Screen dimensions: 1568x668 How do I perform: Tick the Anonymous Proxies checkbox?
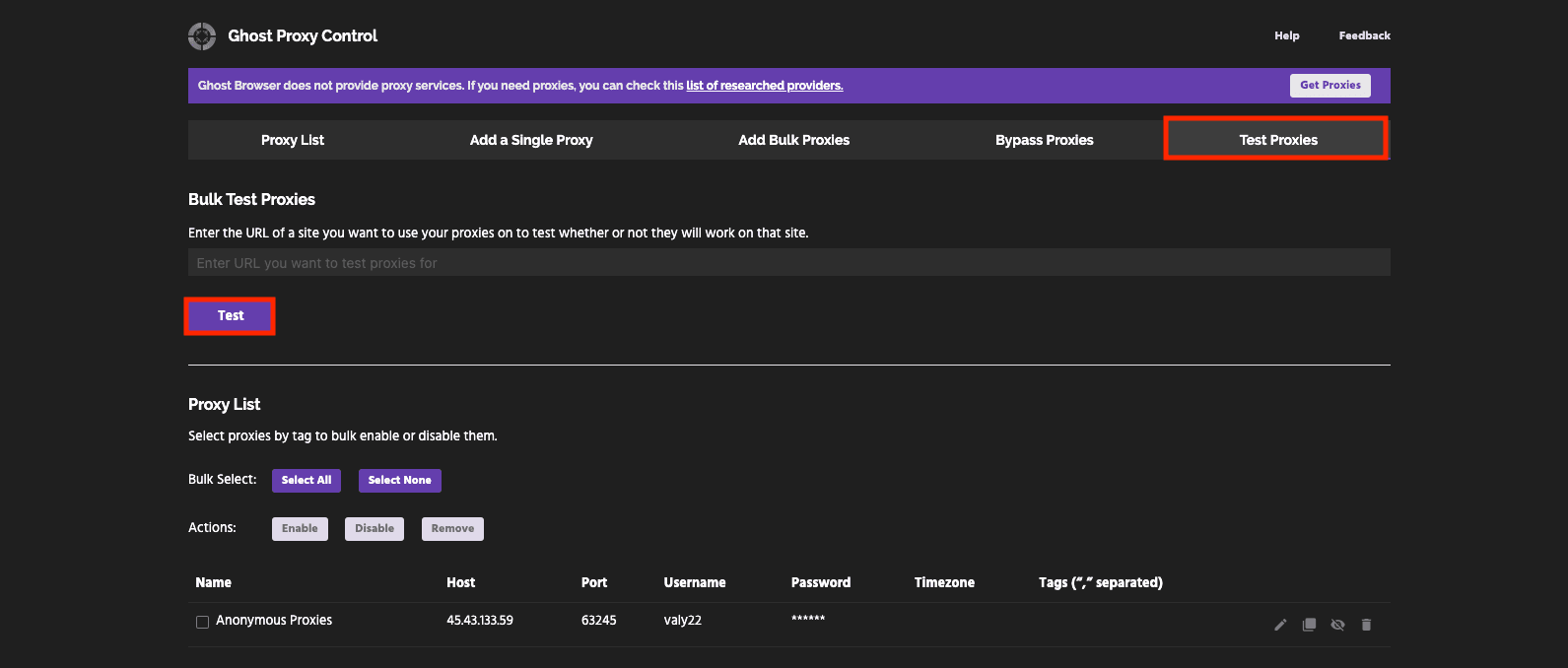tap(202, 622)
